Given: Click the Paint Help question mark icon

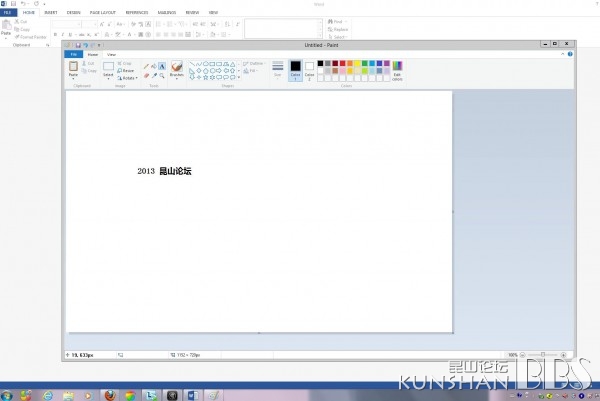Looking at the screenshot, I should [570, 54].
